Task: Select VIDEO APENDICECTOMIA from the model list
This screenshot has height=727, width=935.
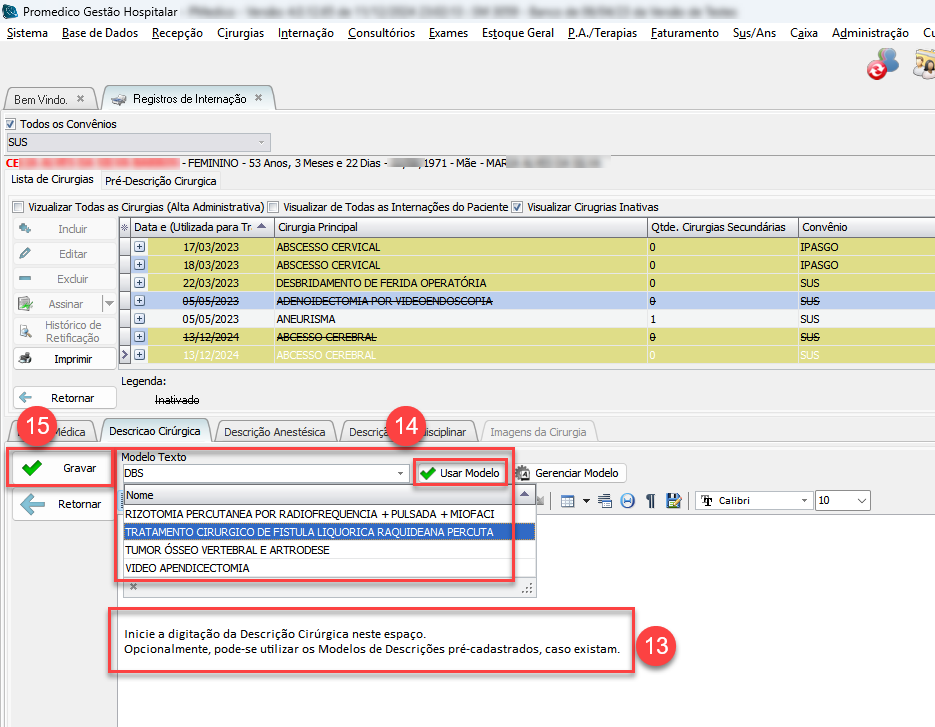Action: pos(187,568)
